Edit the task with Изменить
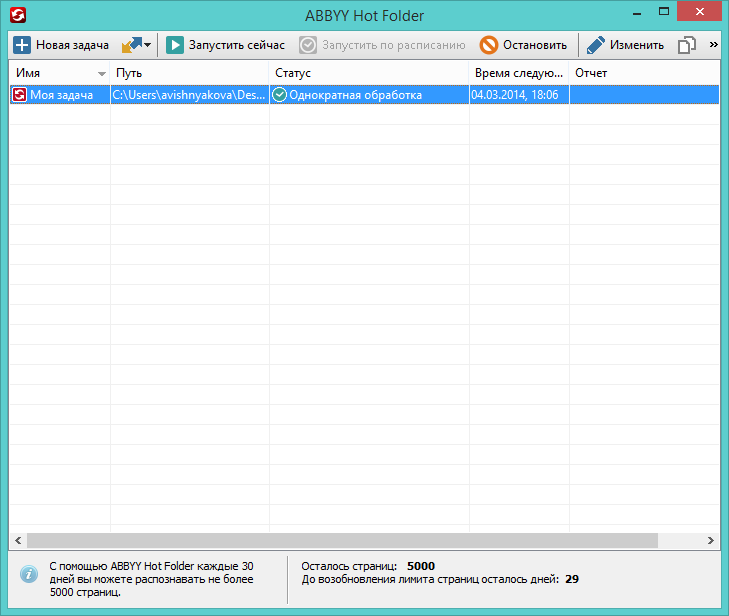This screenshot has height=616, width=729. coord(625,45)
